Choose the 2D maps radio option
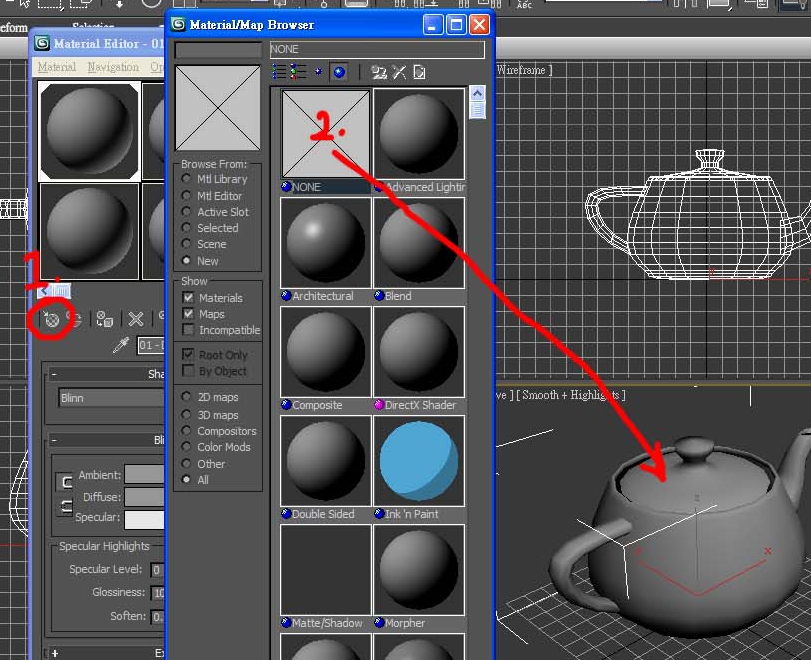 tap(187, 397)
